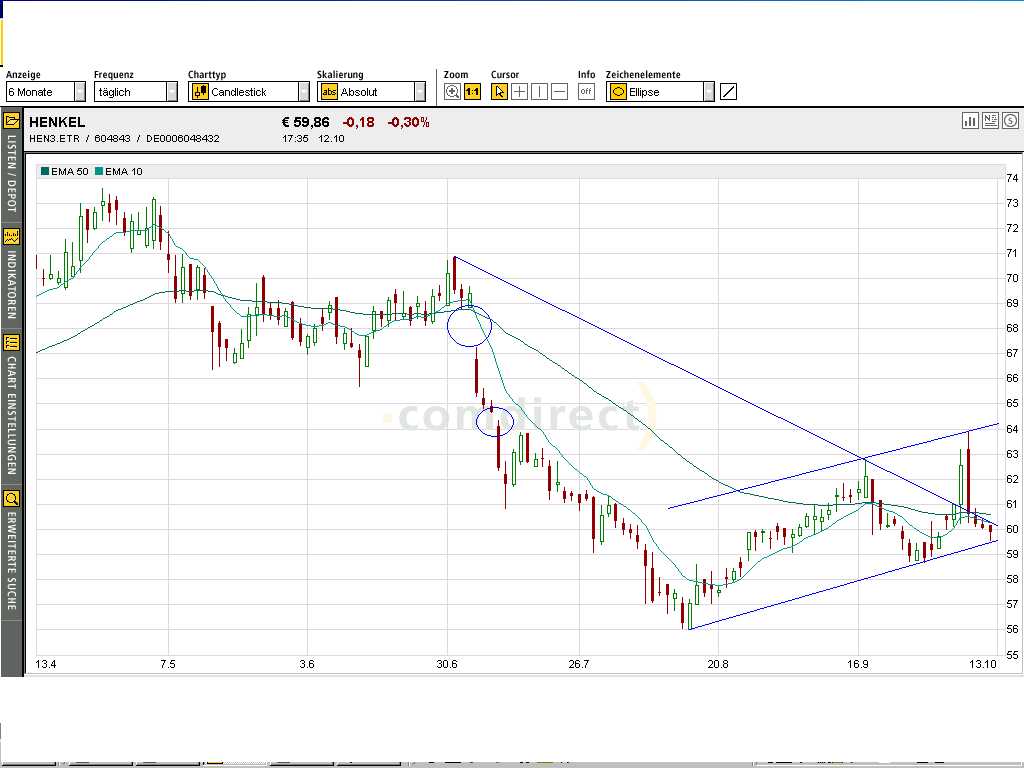Click the 16.9 date label on x-axis
Screen dimensions: 1024x768
[x=857, y=664]
